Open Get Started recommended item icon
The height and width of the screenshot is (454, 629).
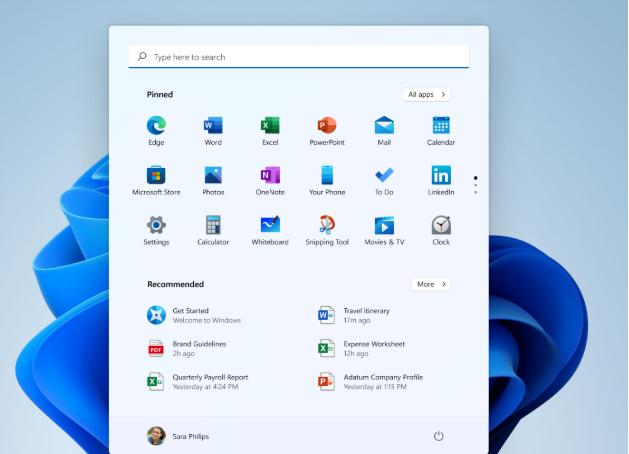click(156, 315)
